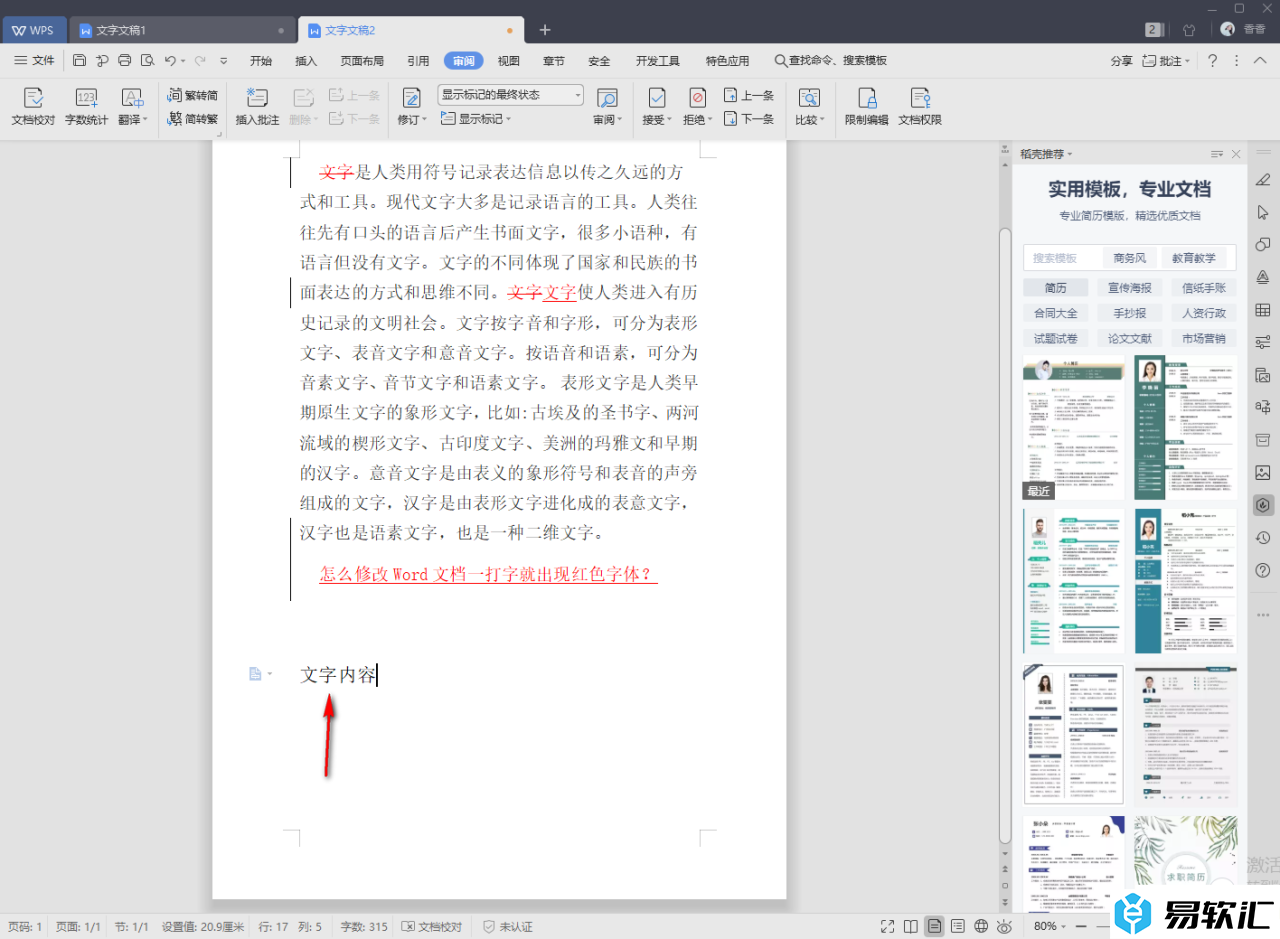This screenshot has height=939, width=1280.
Task: Select the 简历 template category
Action: click(x=1056, y=287)
